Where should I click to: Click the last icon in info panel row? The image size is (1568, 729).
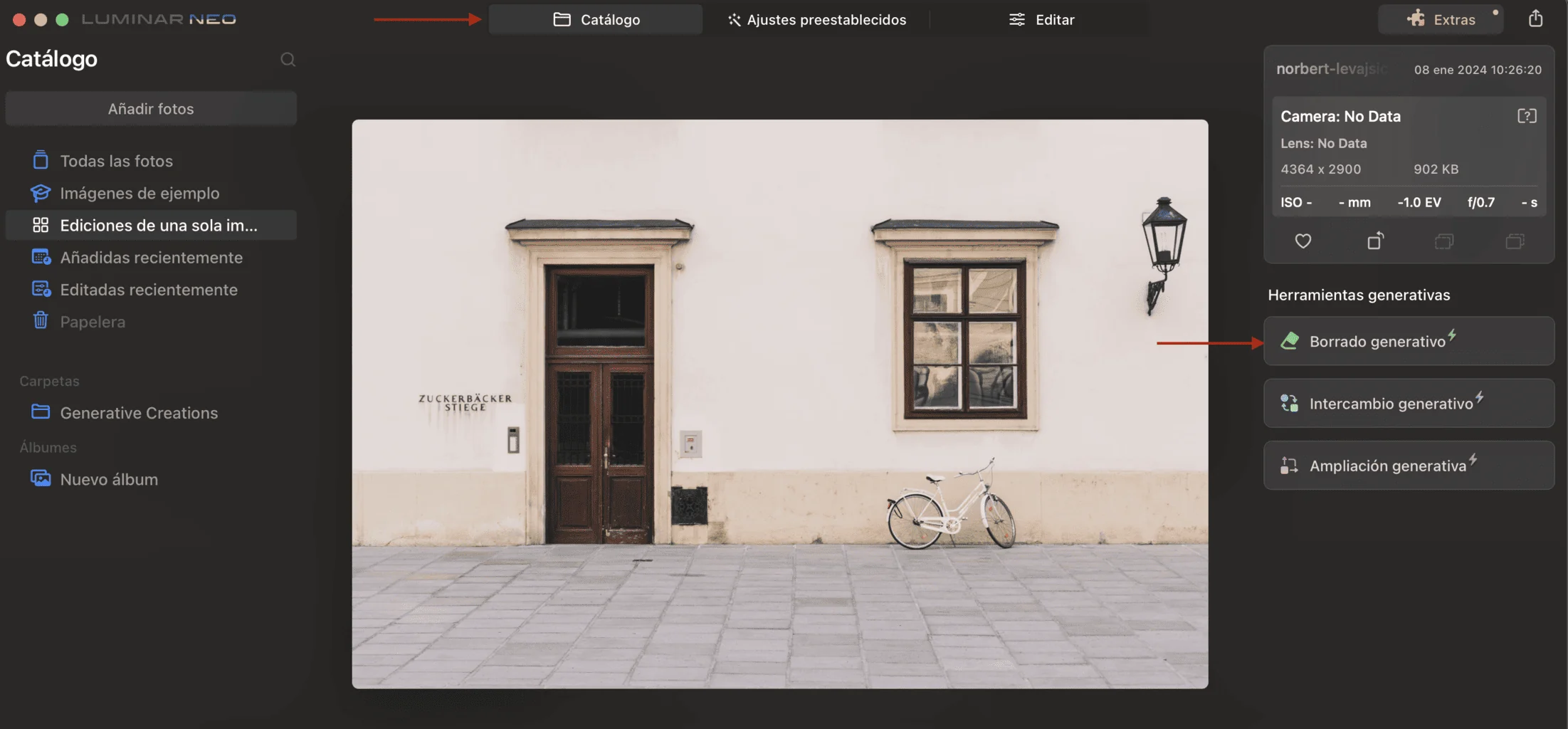[x=1515, y=241]
